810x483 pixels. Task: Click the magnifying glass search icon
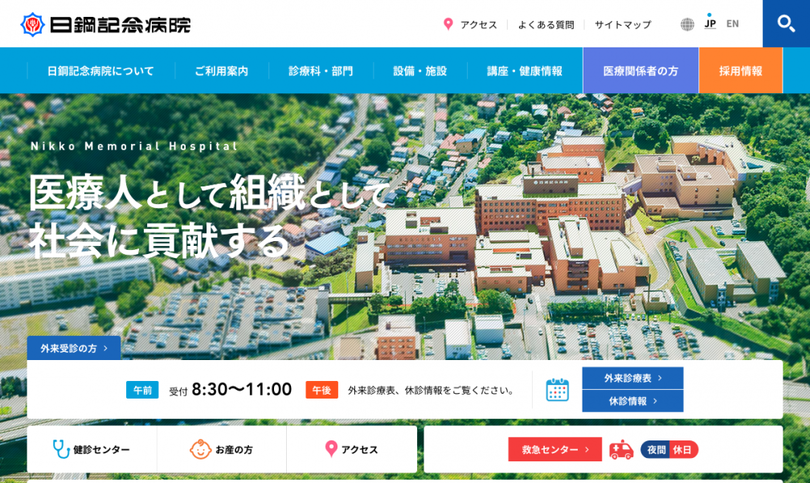785,23
